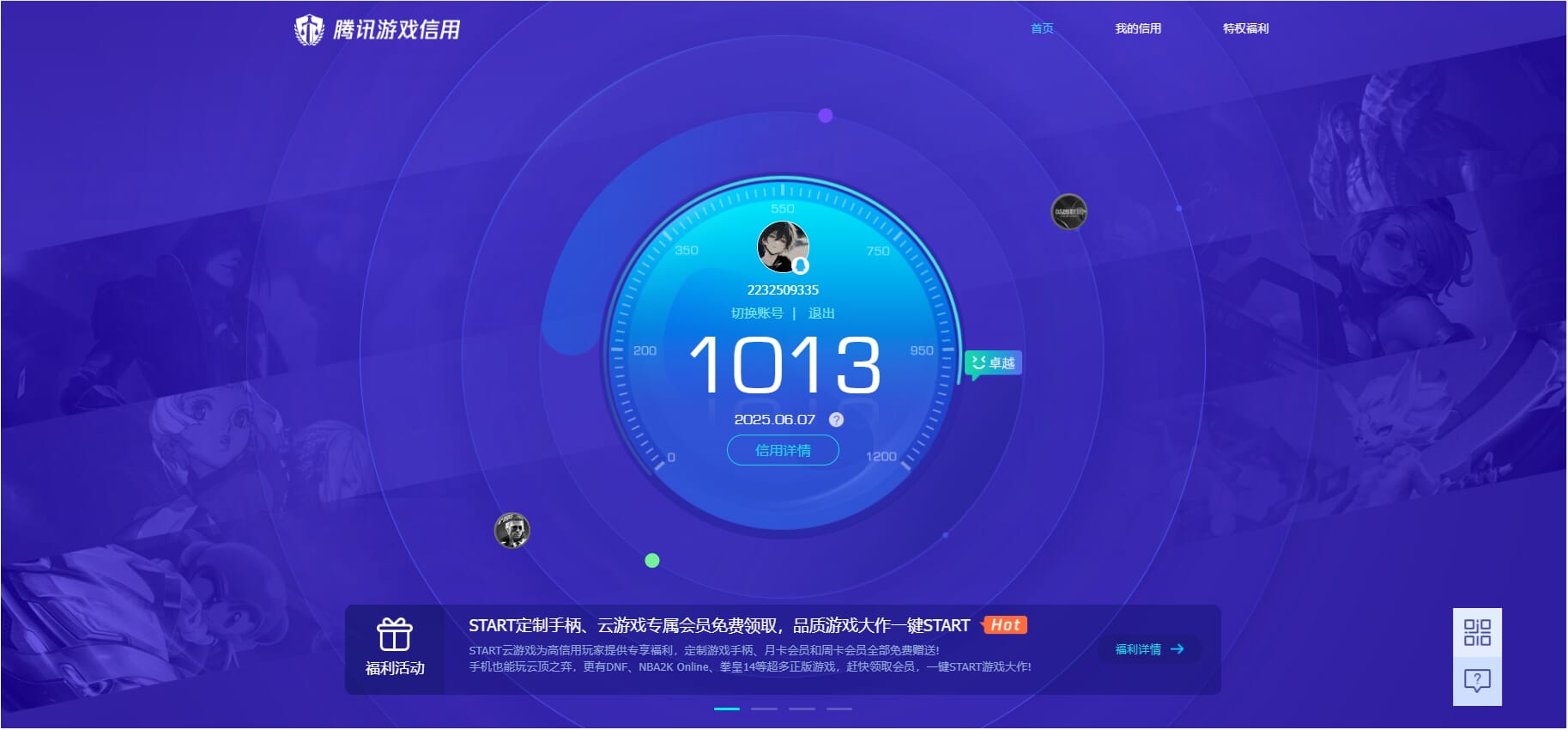Click the 750 gauge scale label
The width and height of the screenshot is (1568, 730).
pyautogui.click(x=878, y=251)
